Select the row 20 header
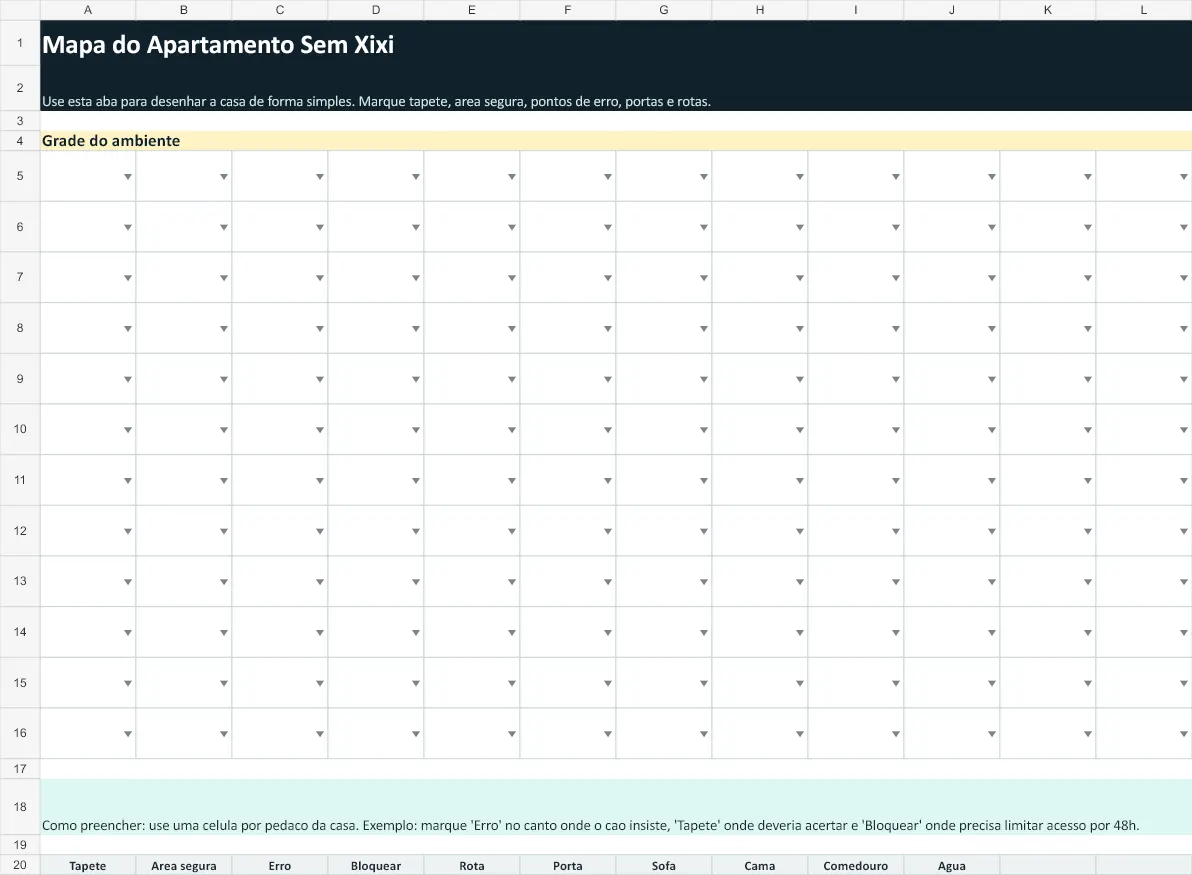The image size is (1192, 875). point(20,865)
